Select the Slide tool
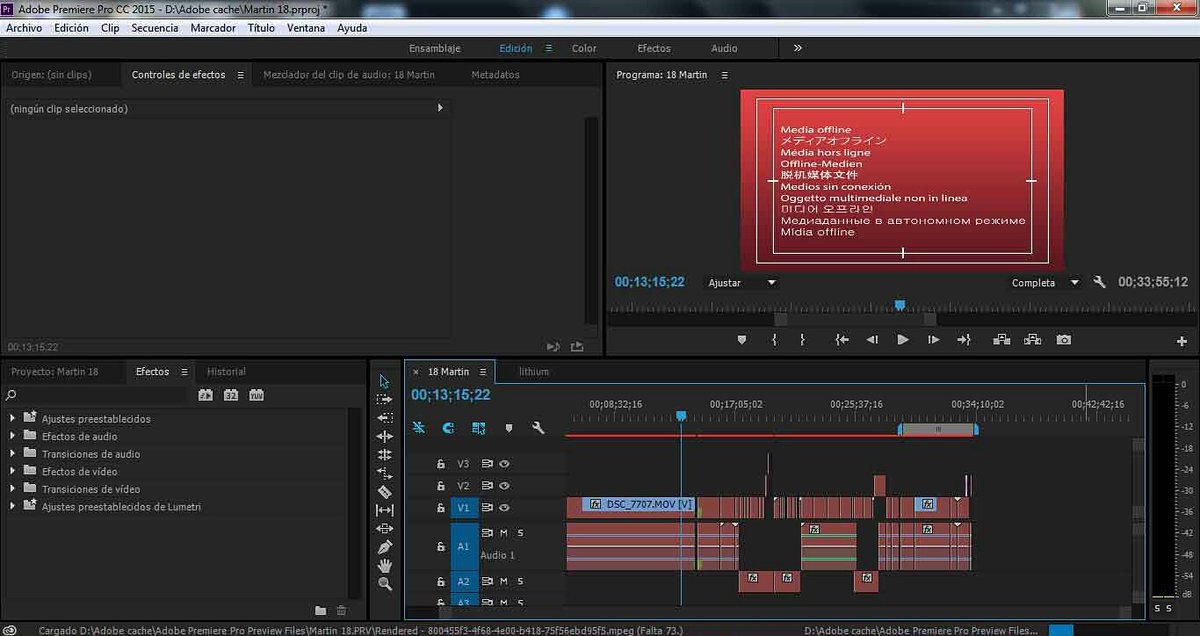This screenshot has width=1200, height=636. [385, 528]
